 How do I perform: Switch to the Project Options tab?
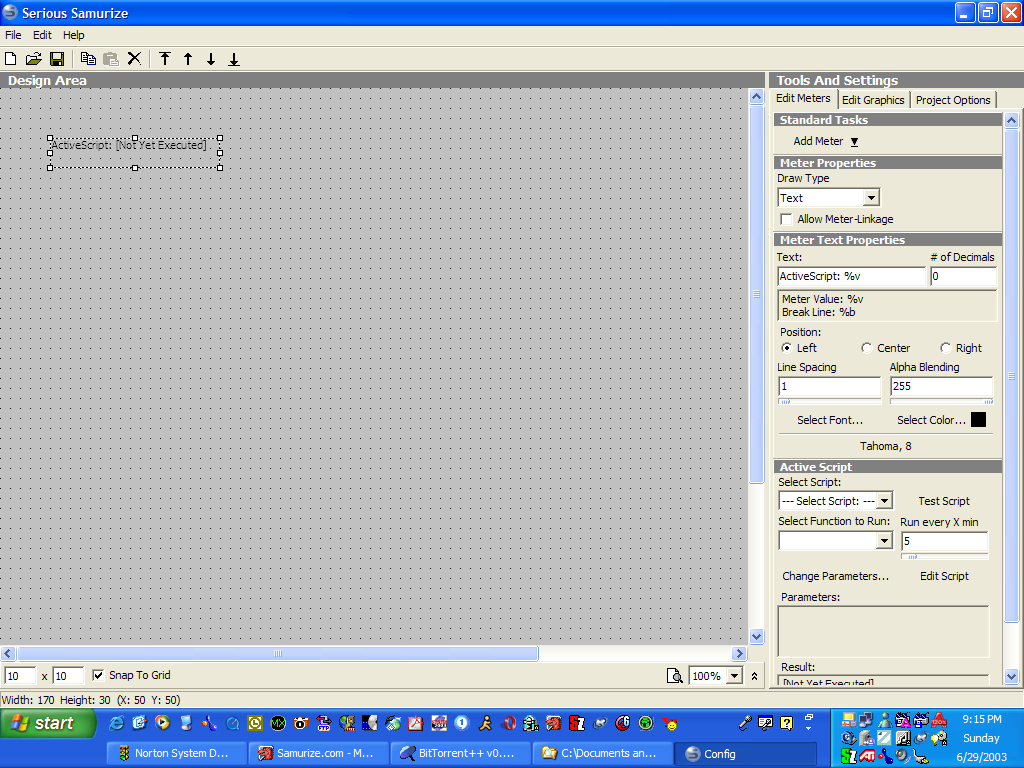pos(953,100)
